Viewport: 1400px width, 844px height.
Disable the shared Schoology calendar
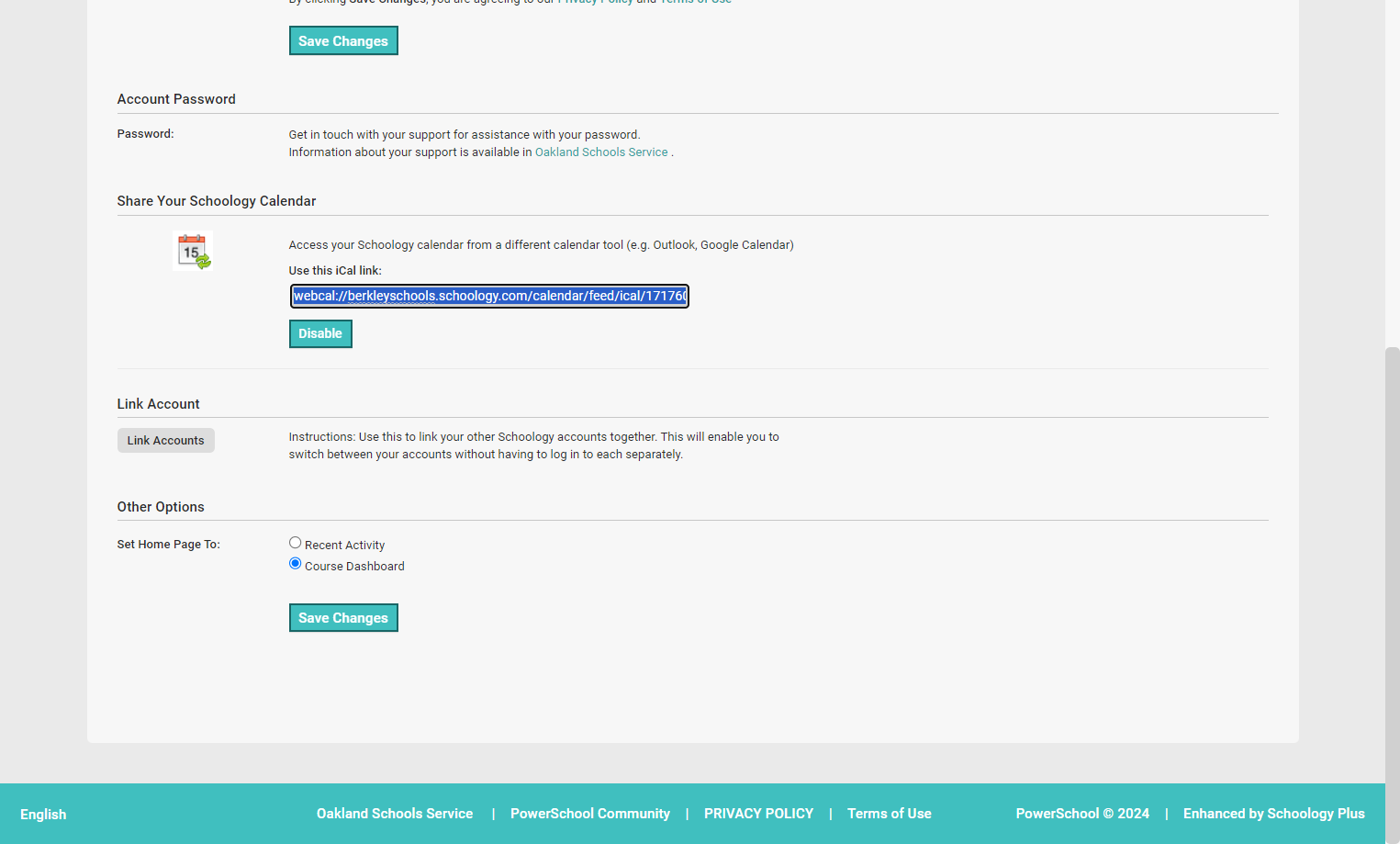pos(320,333)
